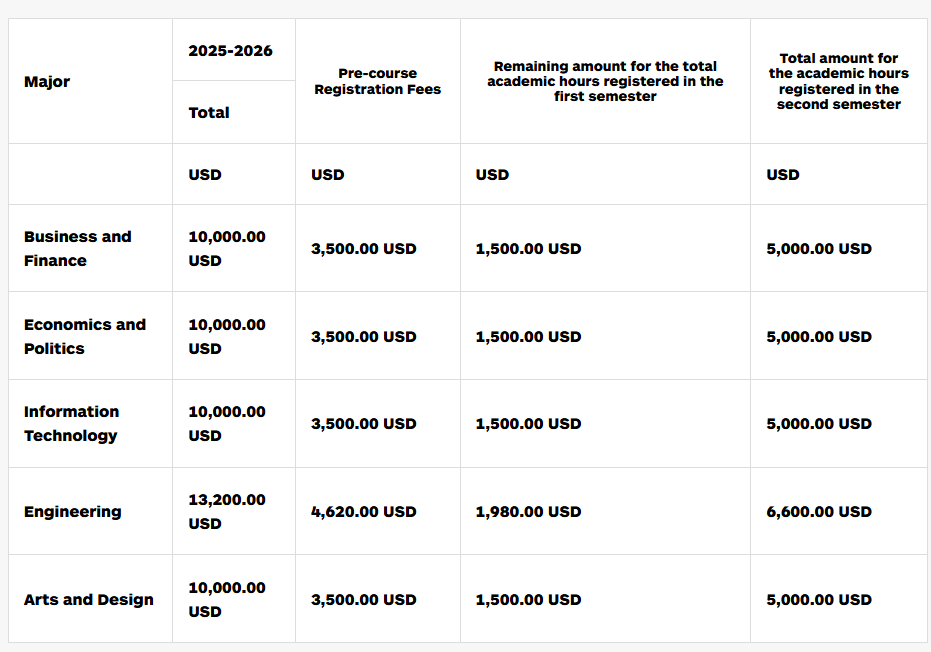This screenshot has height=652, width=931.
Task: Select the Business and Finance major cell
Action: pyautogui.click(x=77, y=249)
